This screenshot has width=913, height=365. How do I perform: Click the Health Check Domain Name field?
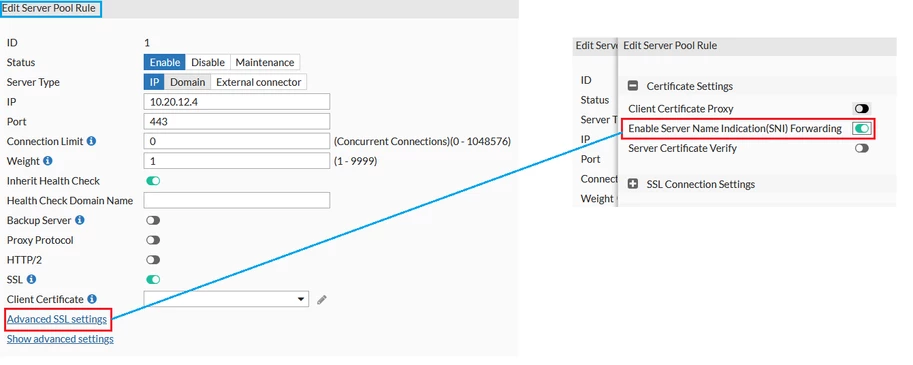[x=236, y=201]
